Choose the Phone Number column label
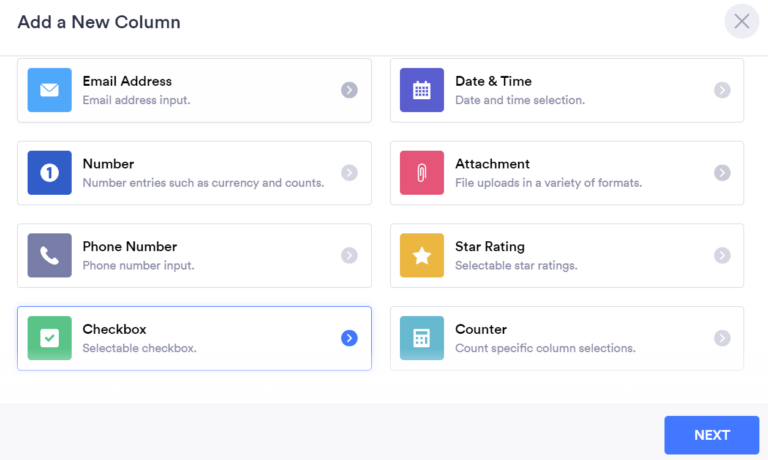Screen dimensions: 768x460 [x=129, y=247]
